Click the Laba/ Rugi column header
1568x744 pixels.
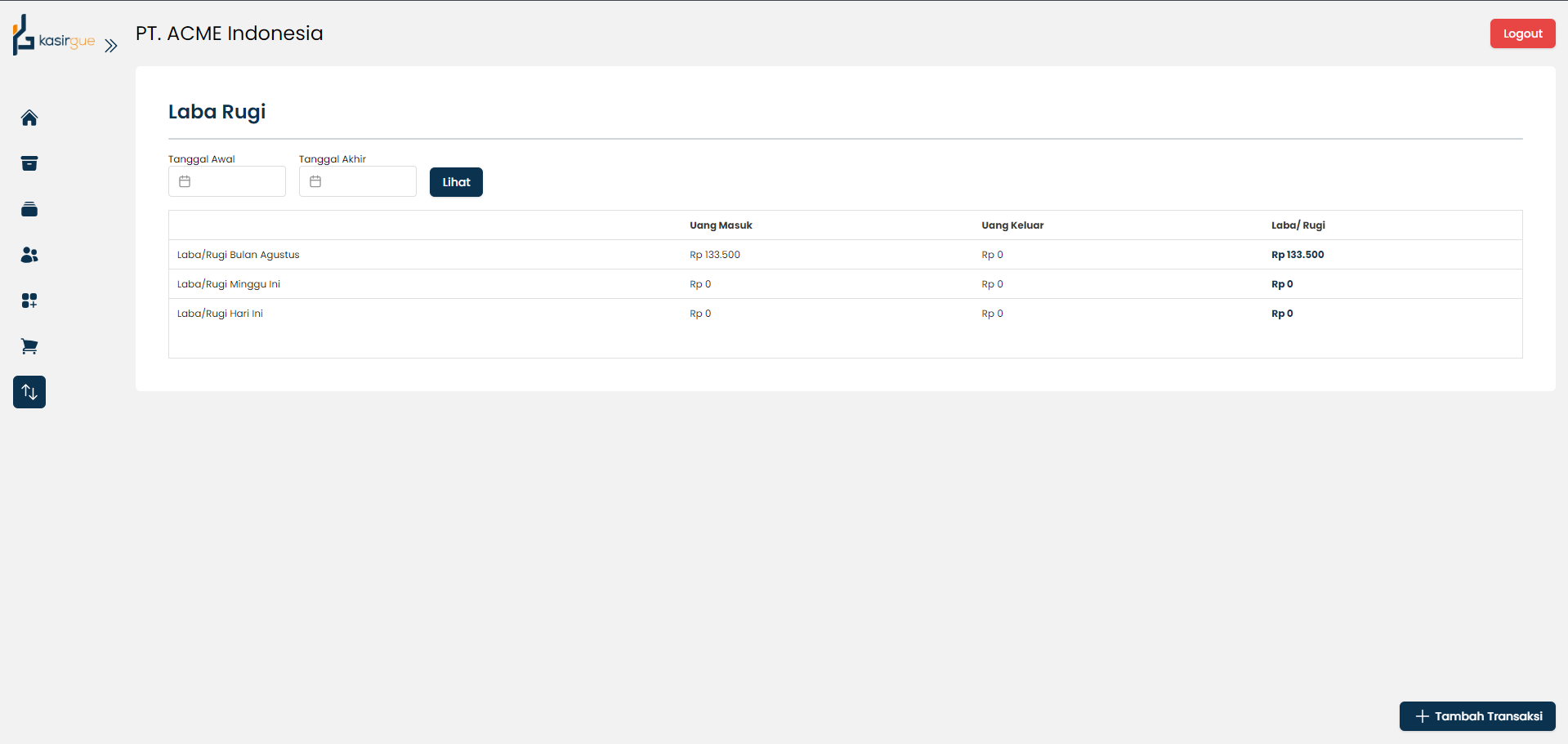1298,225
